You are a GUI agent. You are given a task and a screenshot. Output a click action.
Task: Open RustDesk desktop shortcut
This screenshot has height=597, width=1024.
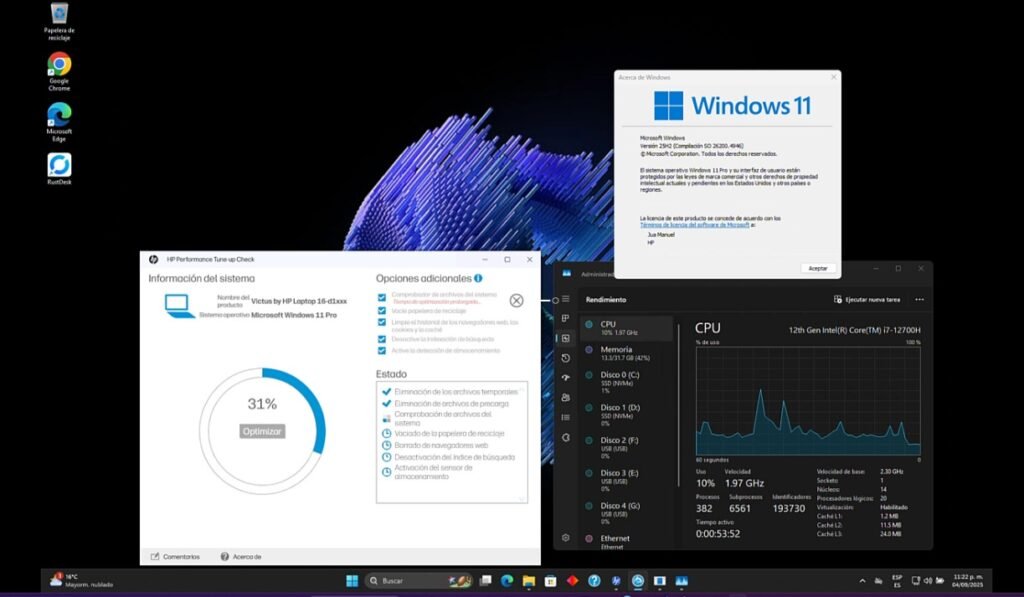click(59, 168)
